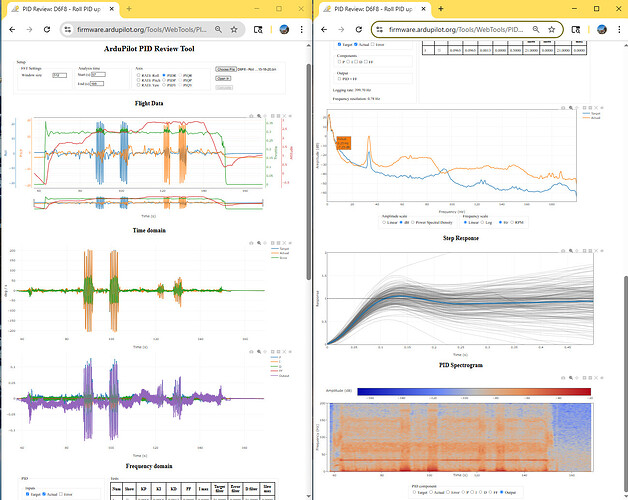Viewport: 628px width, 500px height.
Task: Select zoom tool on Time domain plot modebar
Action: pyautogui.click(x=259, y=243)
